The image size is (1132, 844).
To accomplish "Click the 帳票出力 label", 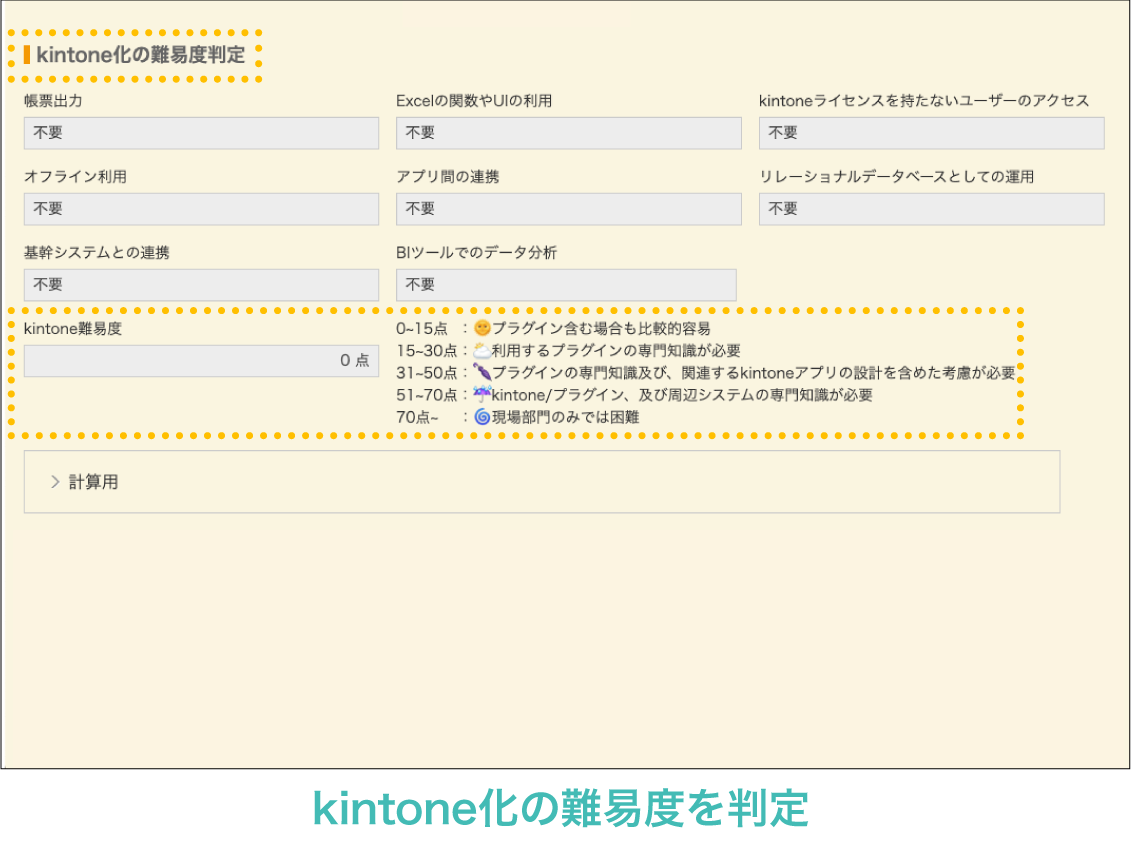I will [x=53, y=100].
